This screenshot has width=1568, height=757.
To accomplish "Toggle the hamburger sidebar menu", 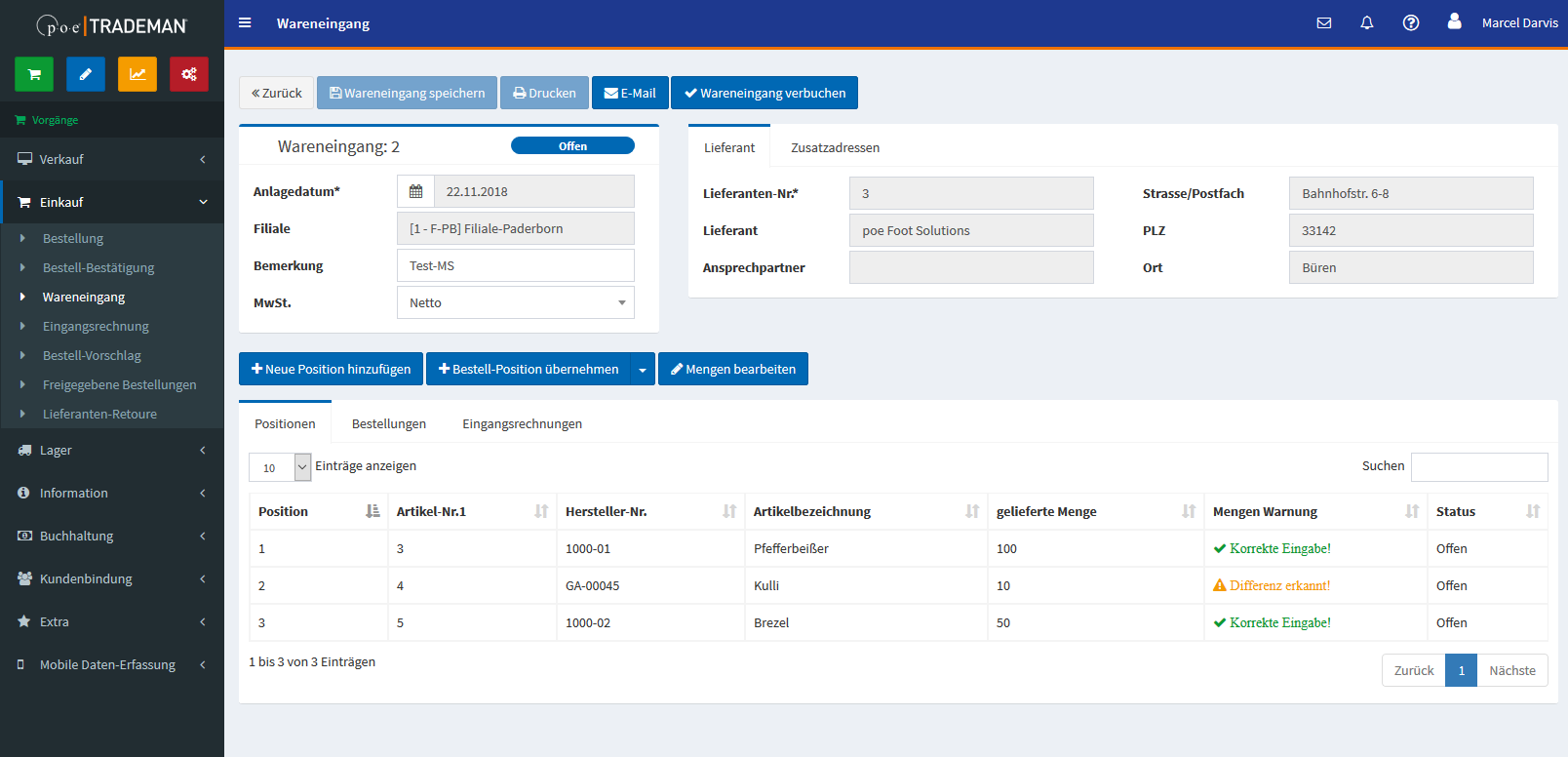I will click(245, 22).
